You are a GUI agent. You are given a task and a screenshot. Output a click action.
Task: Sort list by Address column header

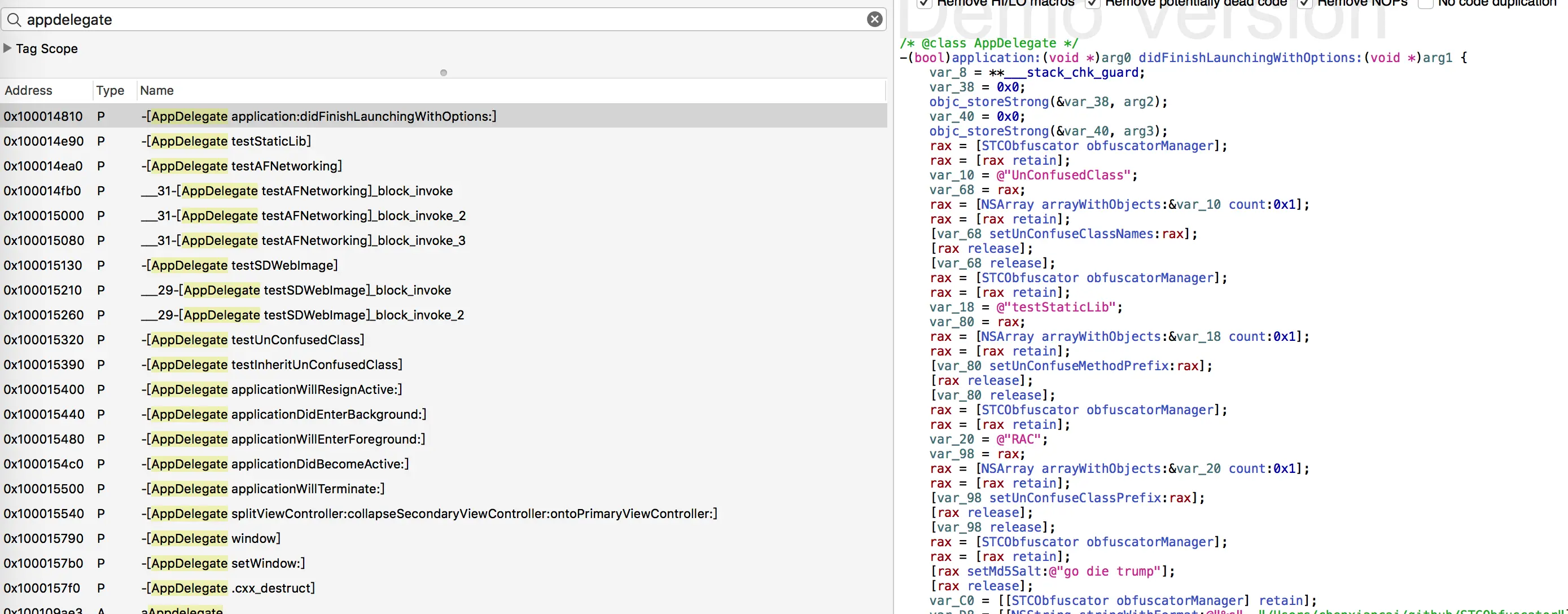(x=29, y=91)
